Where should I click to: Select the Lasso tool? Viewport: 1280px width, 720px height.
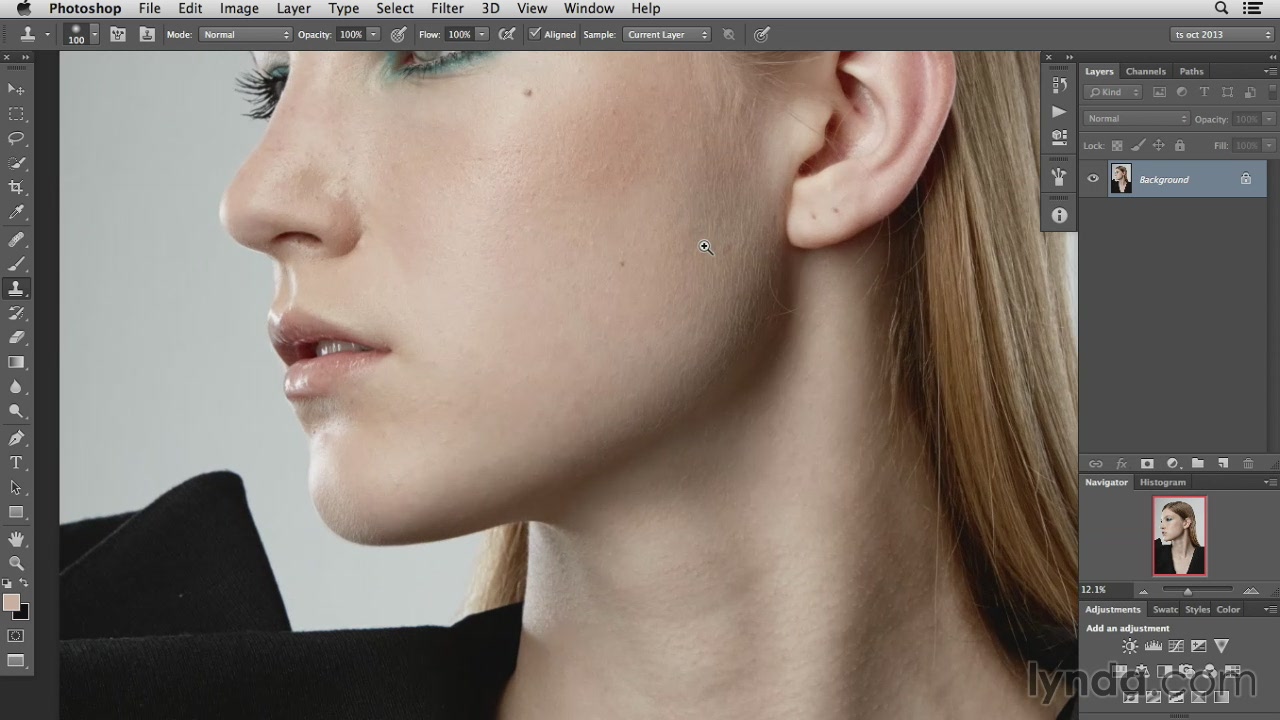click(x=16, y=139)
